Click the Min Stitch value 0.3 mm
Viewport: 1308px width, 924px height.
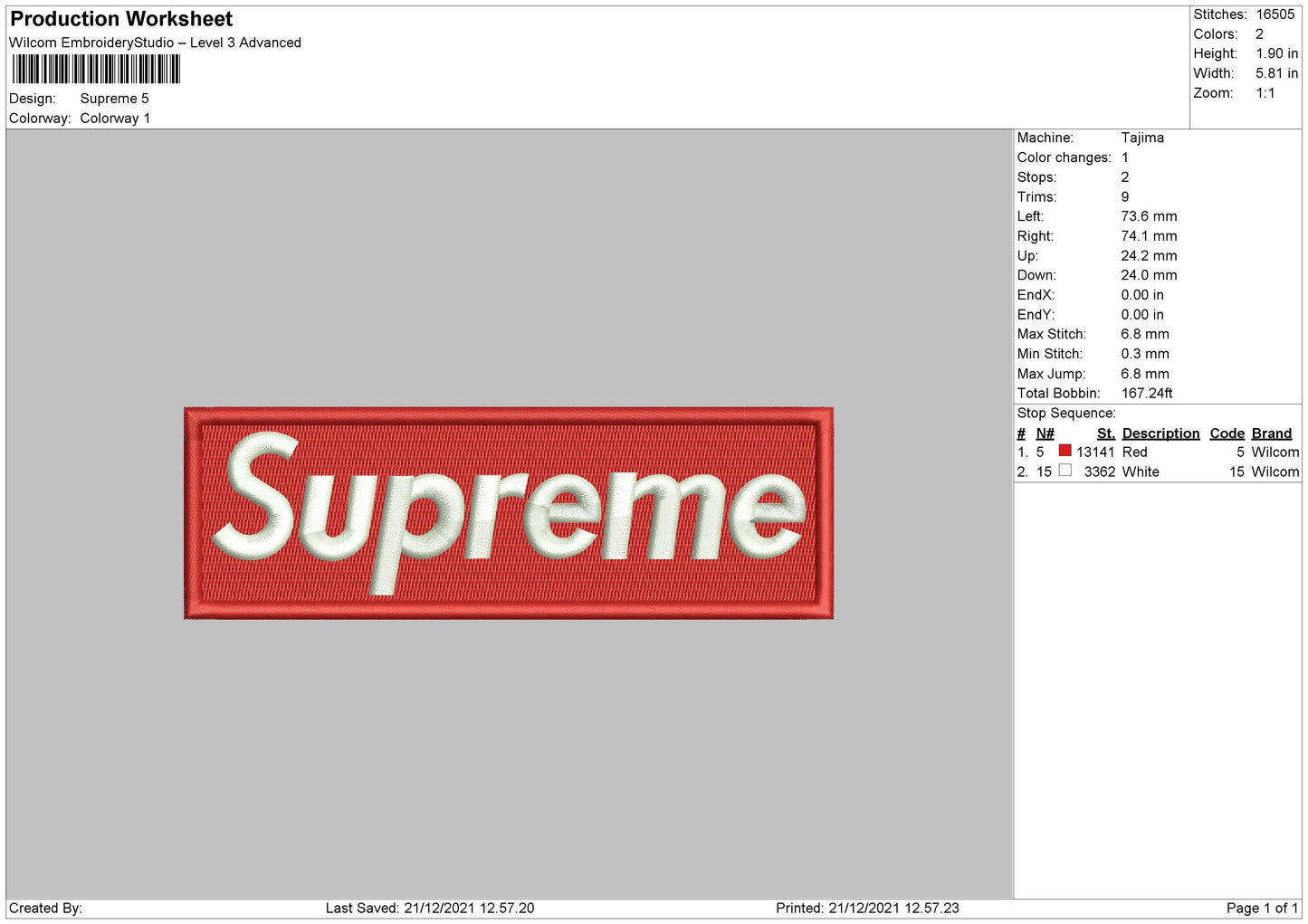(x=1145, y=354)
